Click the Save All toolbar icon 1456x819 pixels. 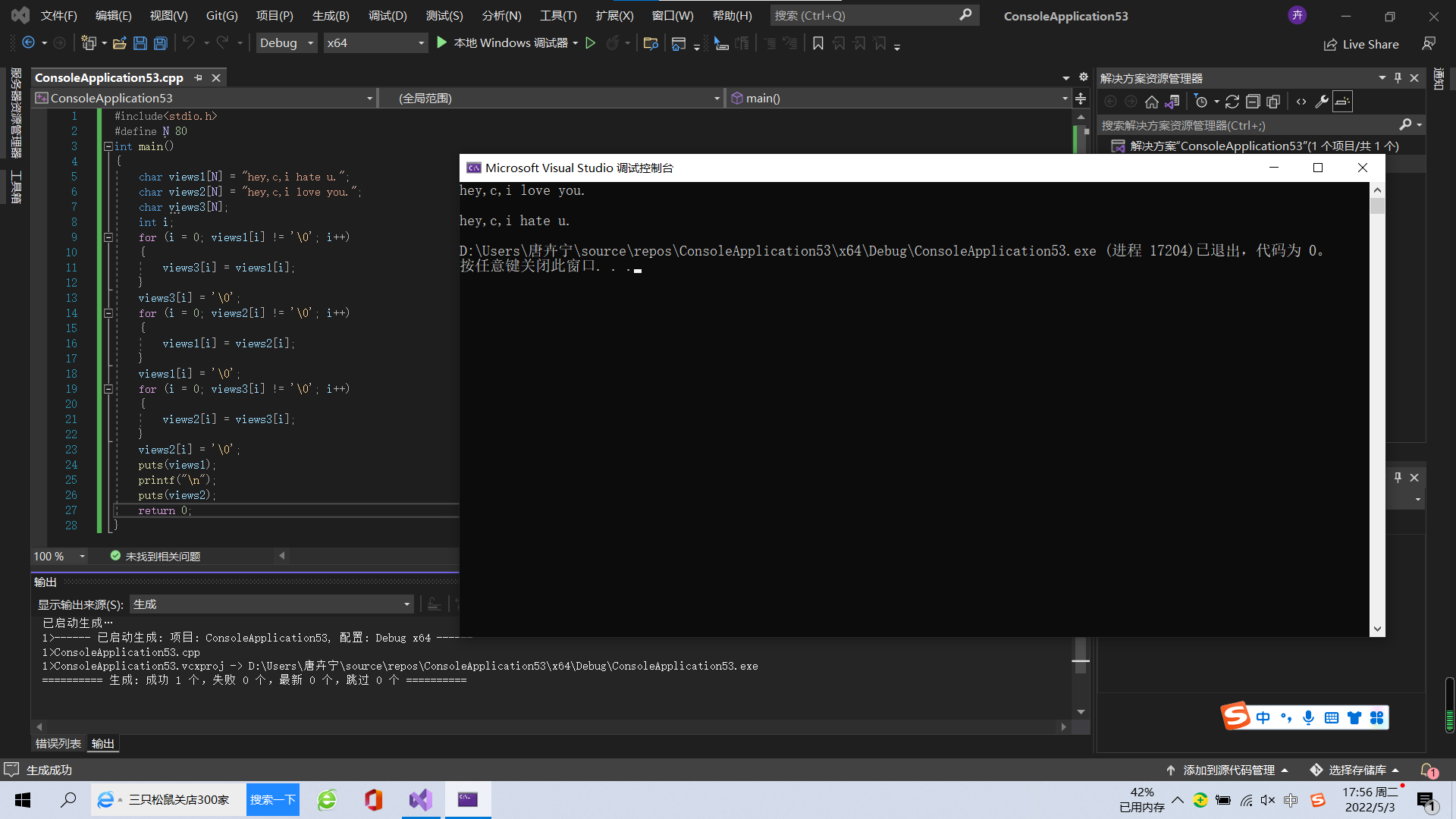161,43
